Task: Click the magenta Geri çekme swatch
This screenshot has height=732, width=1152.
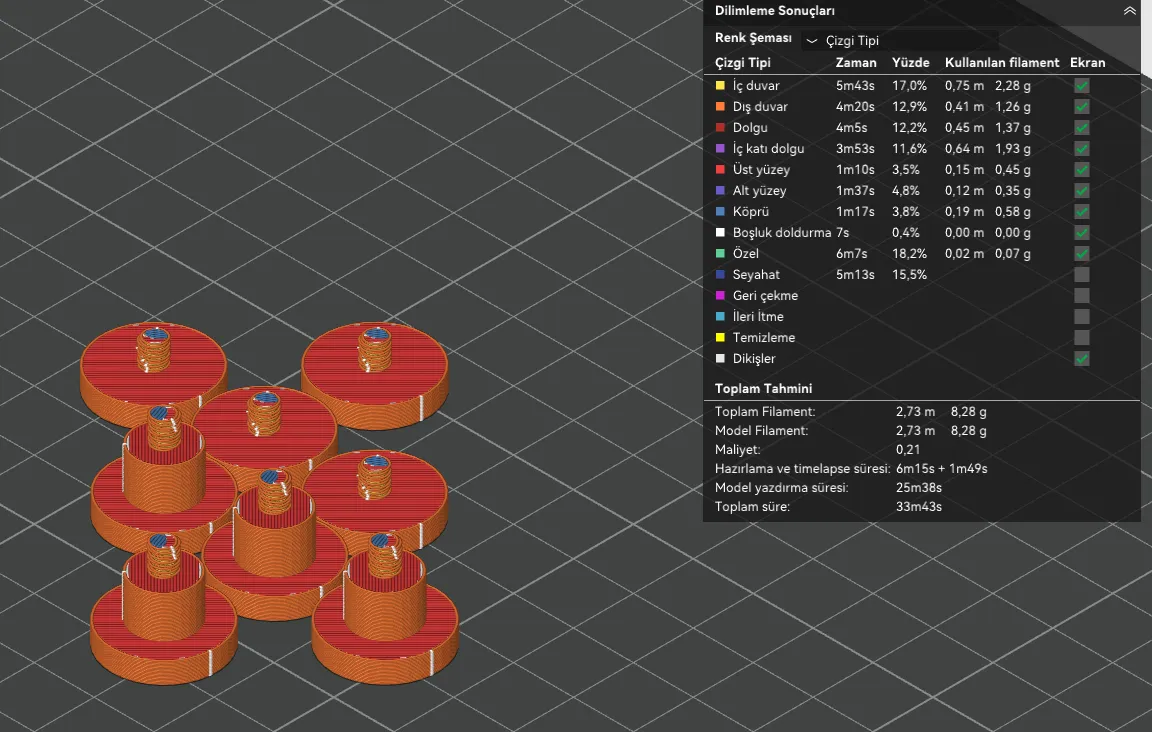Action: (720, 295)
